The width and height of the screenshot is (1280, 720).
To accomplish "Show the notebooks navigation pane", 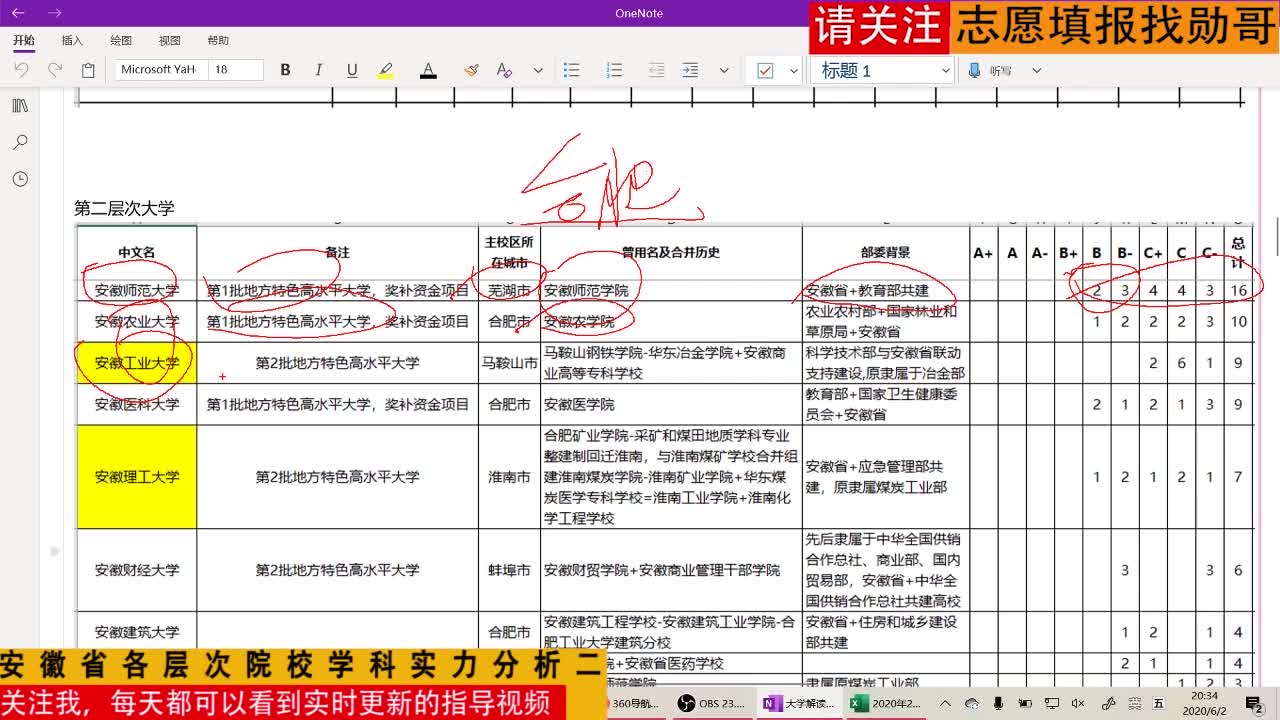I will coord(20,106).
